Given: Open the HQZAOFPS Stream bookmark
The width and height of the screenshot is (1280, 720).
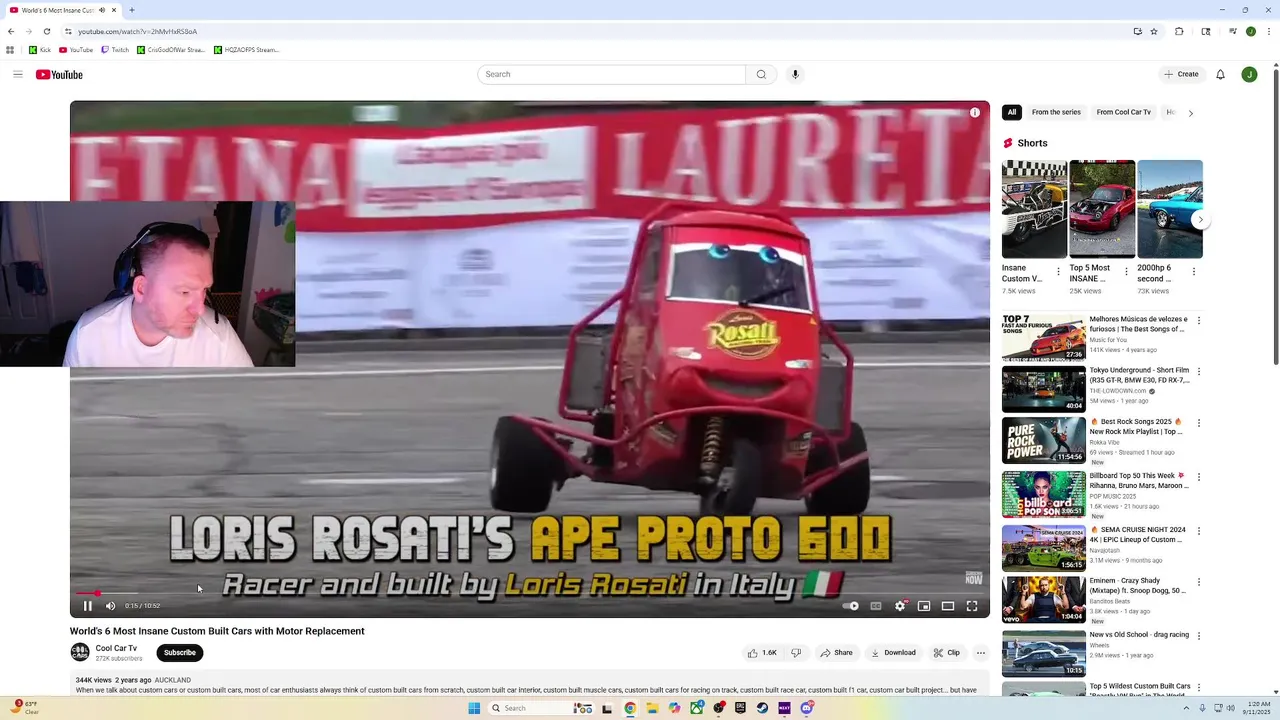Looking at the screenshot, I should [247, 50].
